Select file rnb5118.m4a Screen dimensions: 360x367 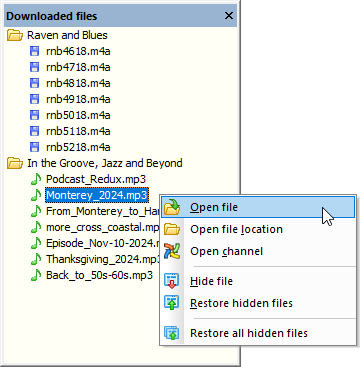[78, 131]
